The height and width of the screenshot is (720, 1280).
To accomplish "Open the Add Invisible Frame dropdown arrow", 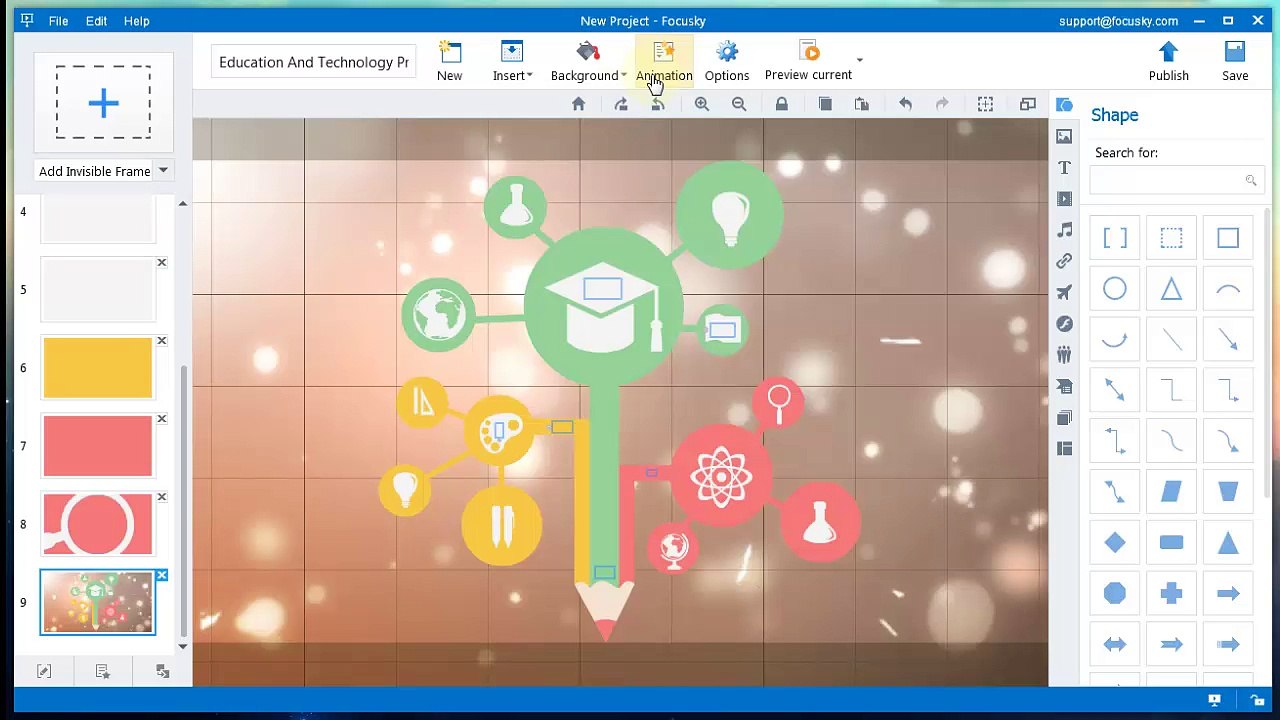I will pos(163,171).
